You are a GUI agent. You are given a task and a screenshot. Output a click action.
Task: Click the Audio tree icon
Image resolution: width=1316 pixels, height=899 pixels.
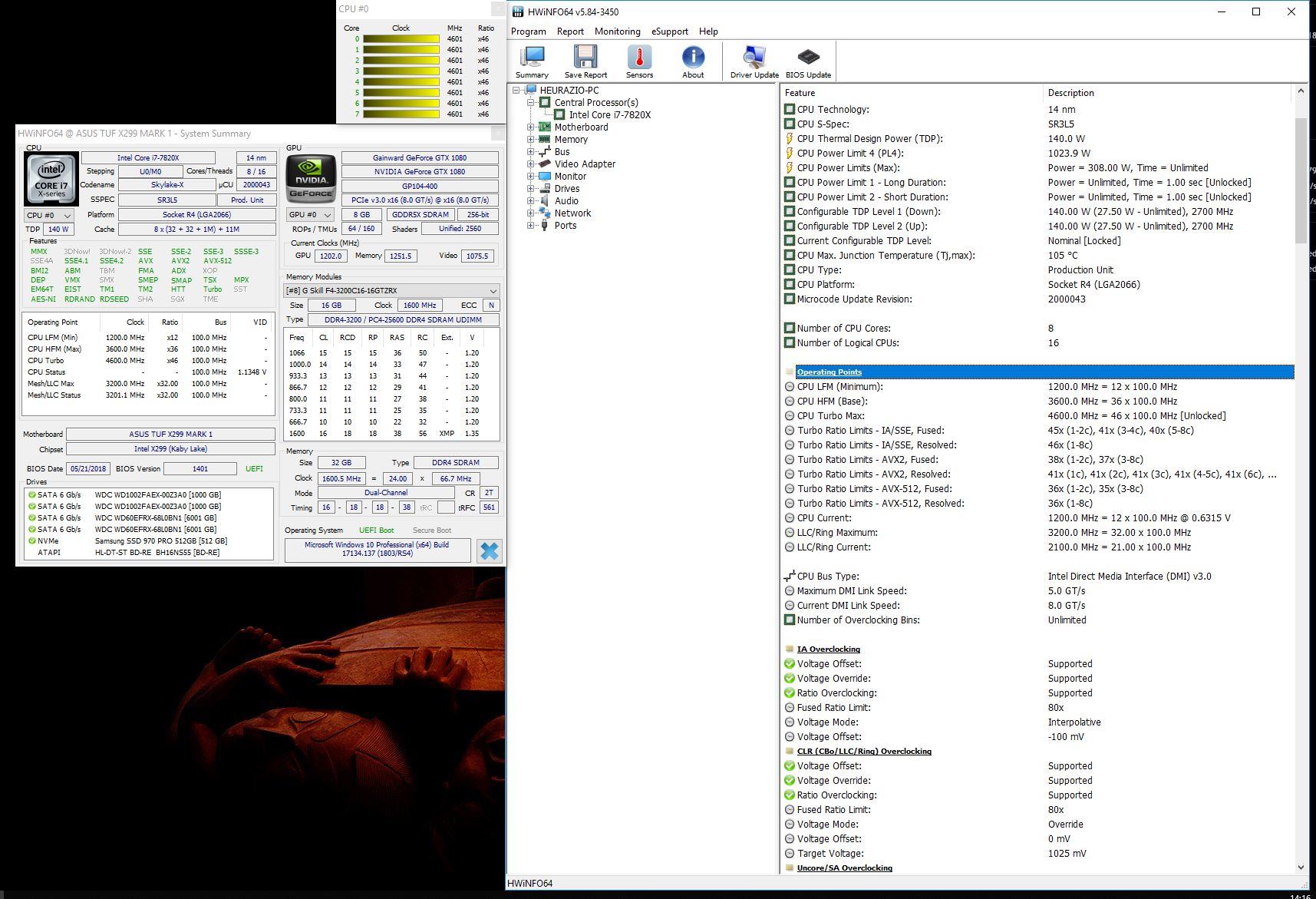pyautogui.click(x=545, y=200)
